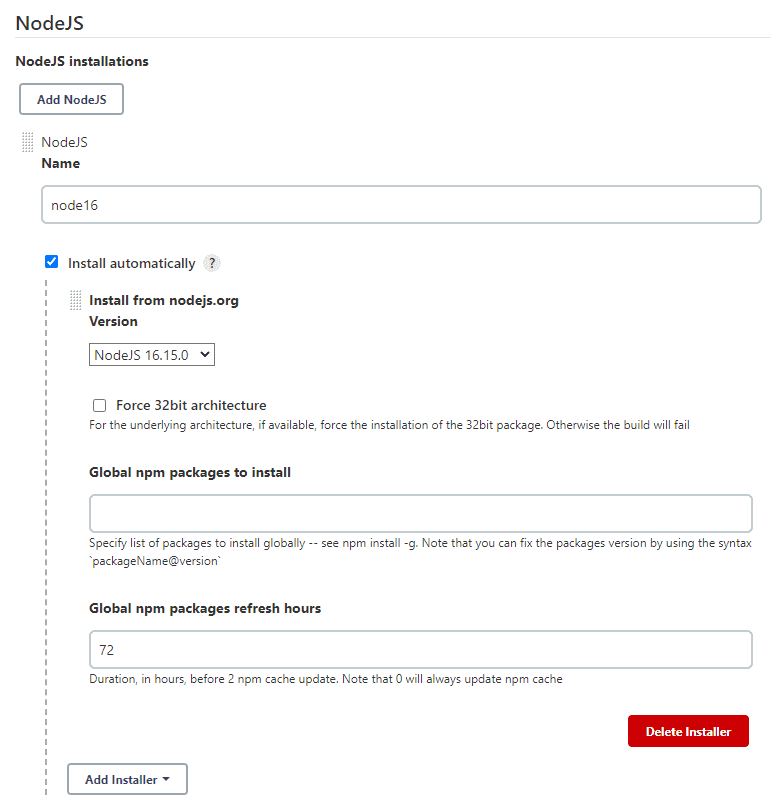782x809 pixels.
Task: Grab the NodeJS installation drag handle
Action: [27, 142]
